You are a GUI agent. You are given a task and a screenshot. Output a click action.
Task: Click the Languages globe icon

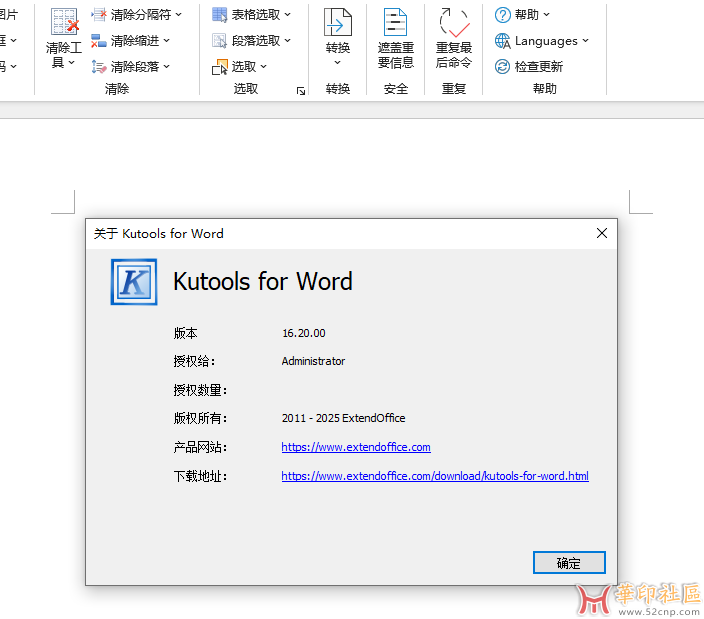coord(502,41)
